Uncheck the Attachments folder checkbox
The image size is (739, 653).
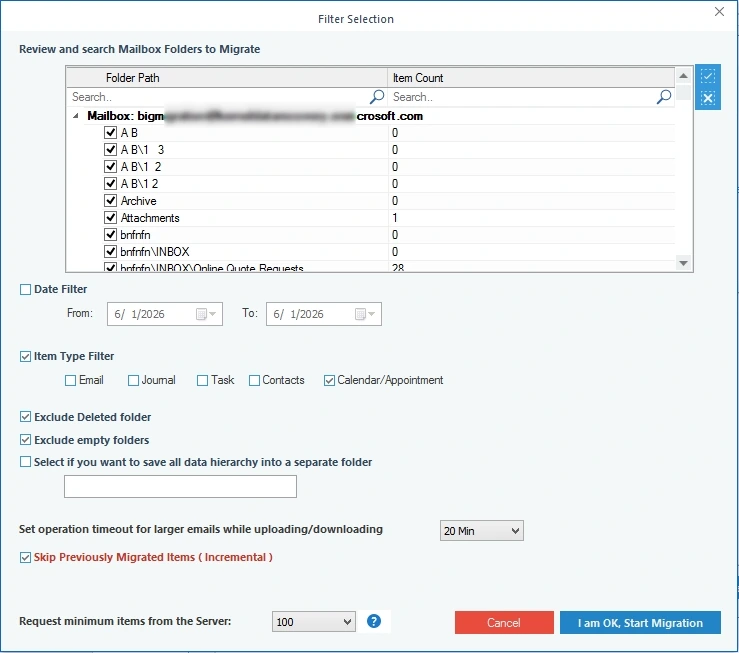110,218
